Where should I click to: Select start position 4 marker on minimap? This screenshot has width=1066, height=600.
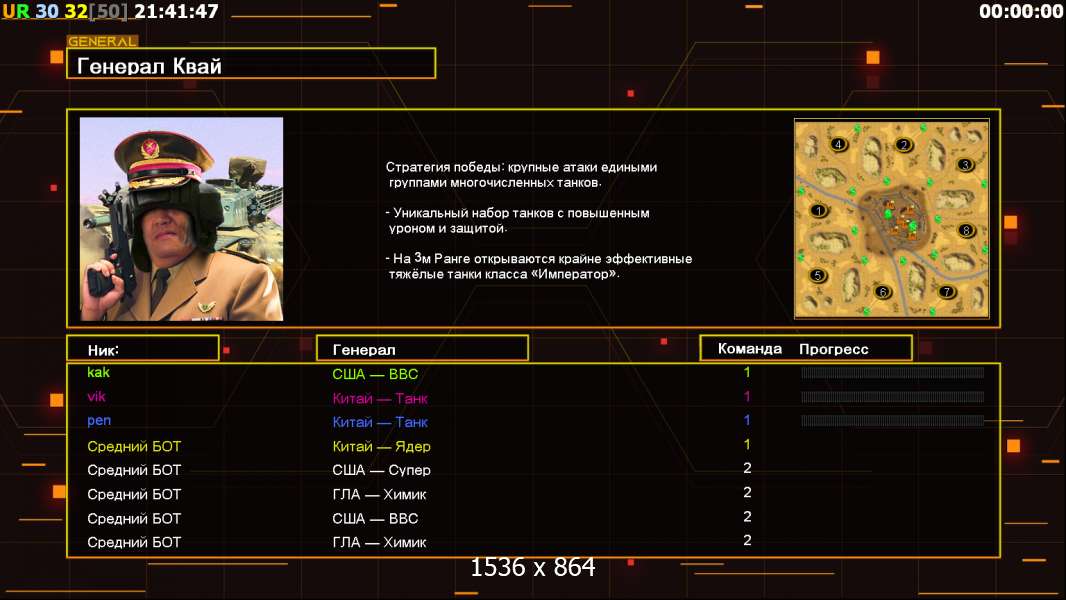tap(839, 143)
